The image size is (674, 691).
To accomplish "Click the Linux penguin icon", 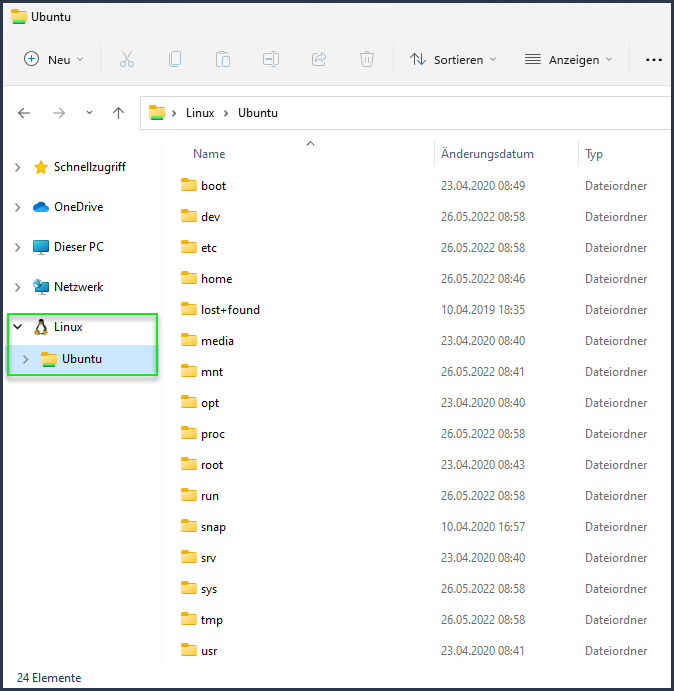I will click(x=41, y=327).
